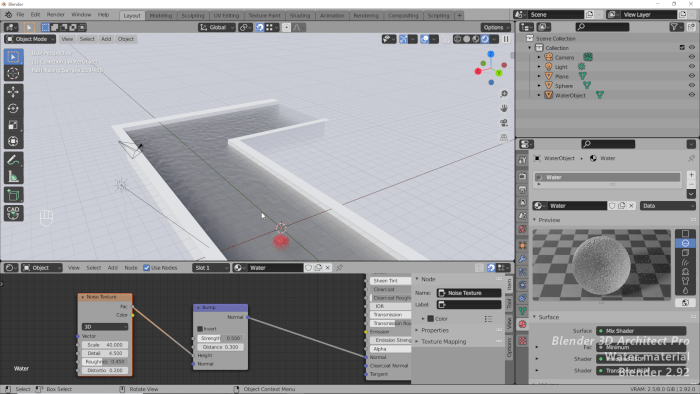The height and width of the screenshot is (394, 700).
Task: Click the zoom view magnifier icon
Action: coord(504,94)
